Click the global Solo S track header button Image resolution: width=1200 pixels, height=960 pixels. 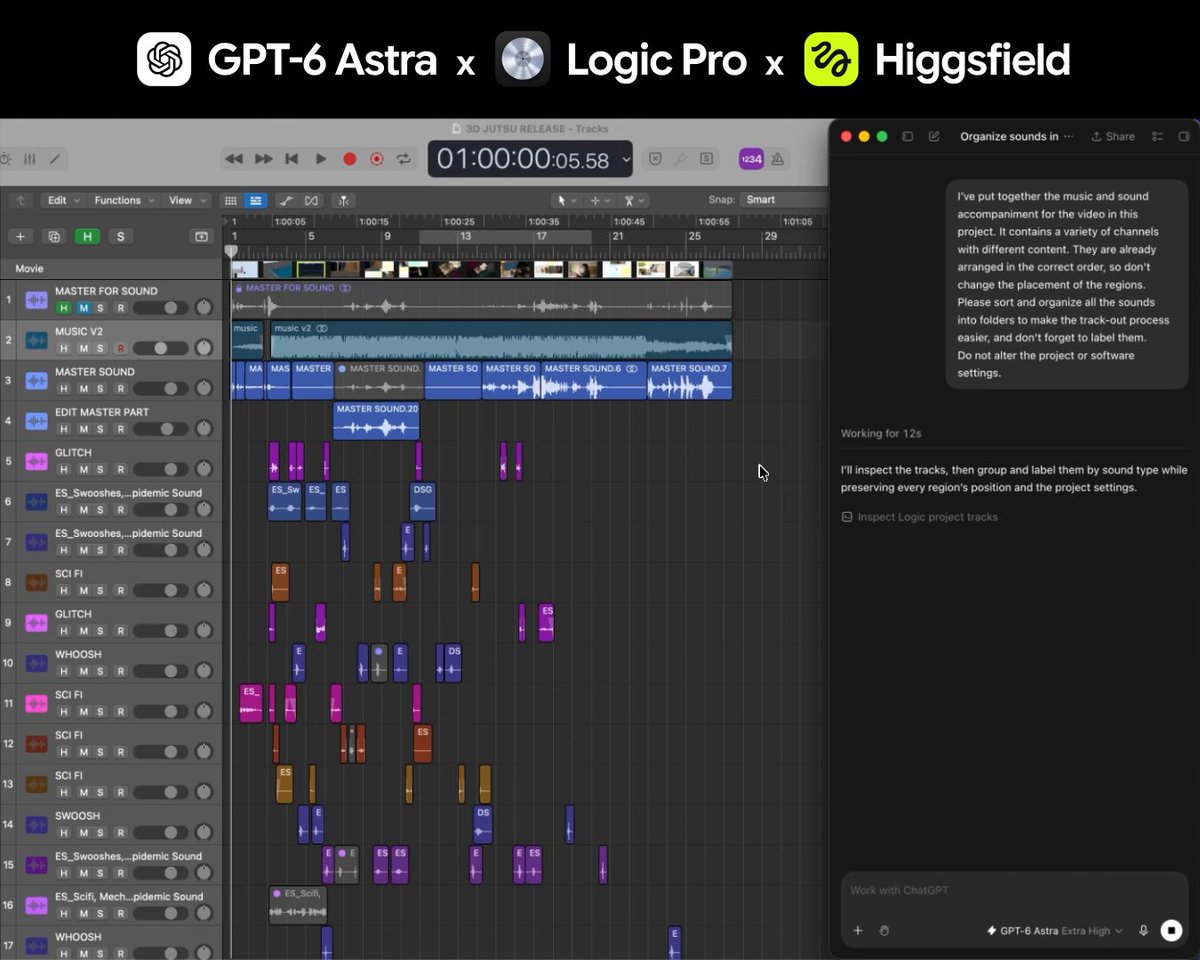[121, 237]
